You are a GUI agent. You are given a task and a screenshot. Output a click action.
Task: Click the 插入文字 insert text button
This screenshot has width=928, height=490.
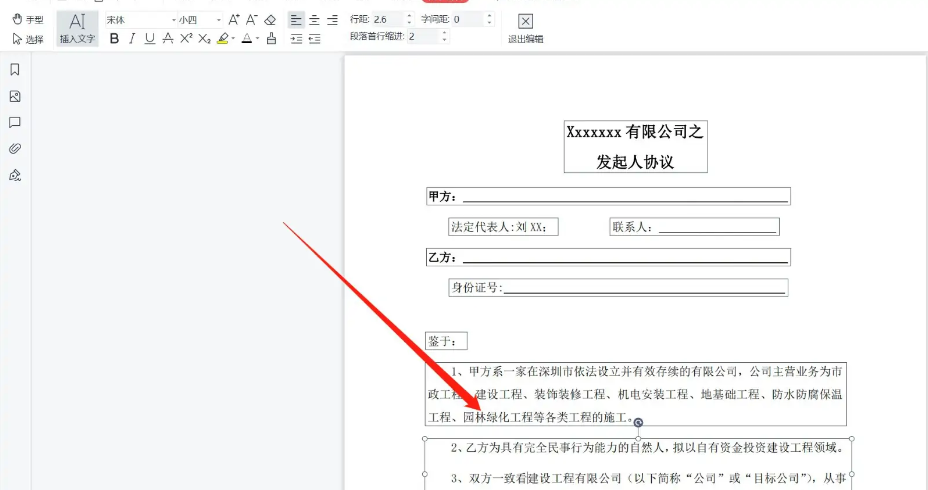click(x=77, y=28)
